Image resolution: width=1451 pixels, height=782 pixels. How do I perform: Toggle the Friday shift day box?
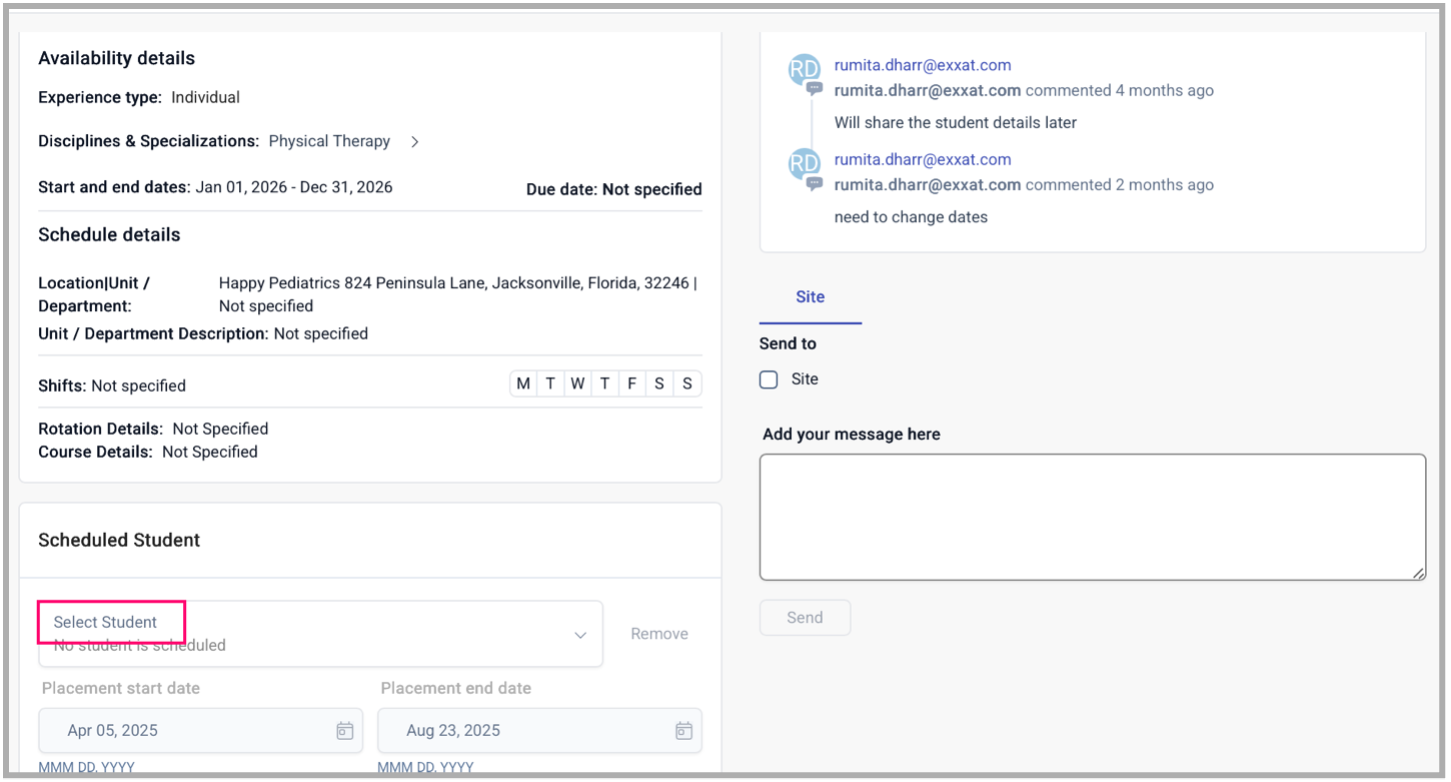point(632,384)
